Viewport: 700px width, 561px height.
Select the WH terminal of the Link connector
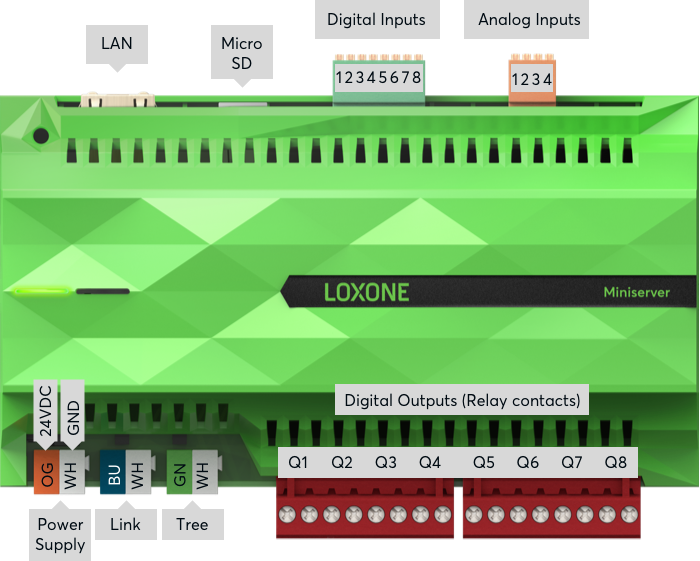(x=138, y=473)
